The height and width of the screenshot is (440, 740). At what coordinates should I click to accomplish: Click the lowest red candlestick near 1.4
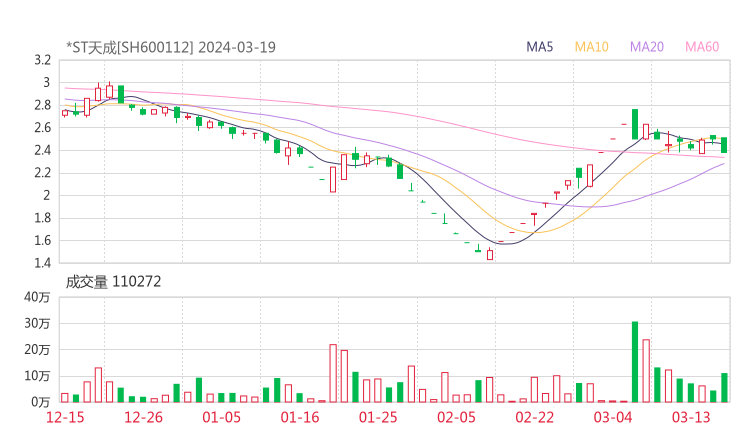[490, 254]
